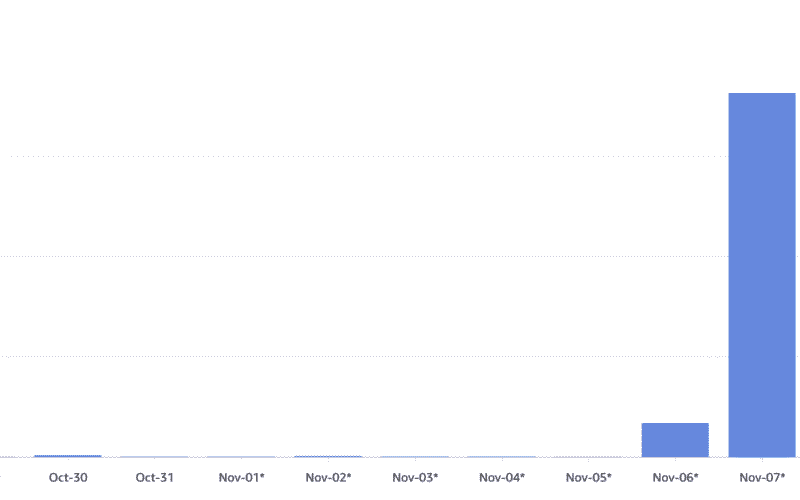Click the middle dotted horizontal gridline
Viewport: 800px width, 500px height.
click(x=360, y=256)
